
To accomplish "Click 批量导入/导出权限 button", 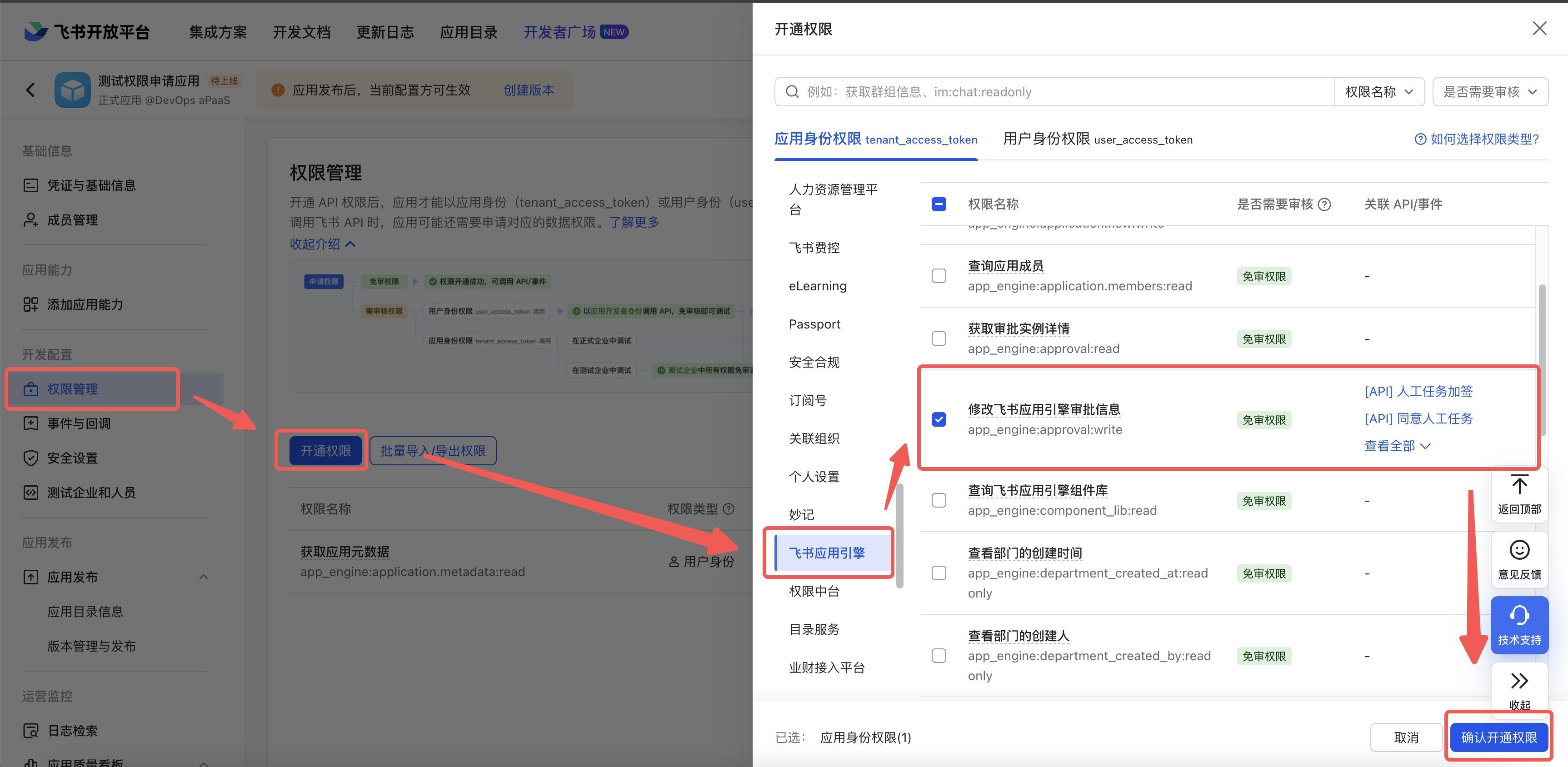I will point(433,450).
